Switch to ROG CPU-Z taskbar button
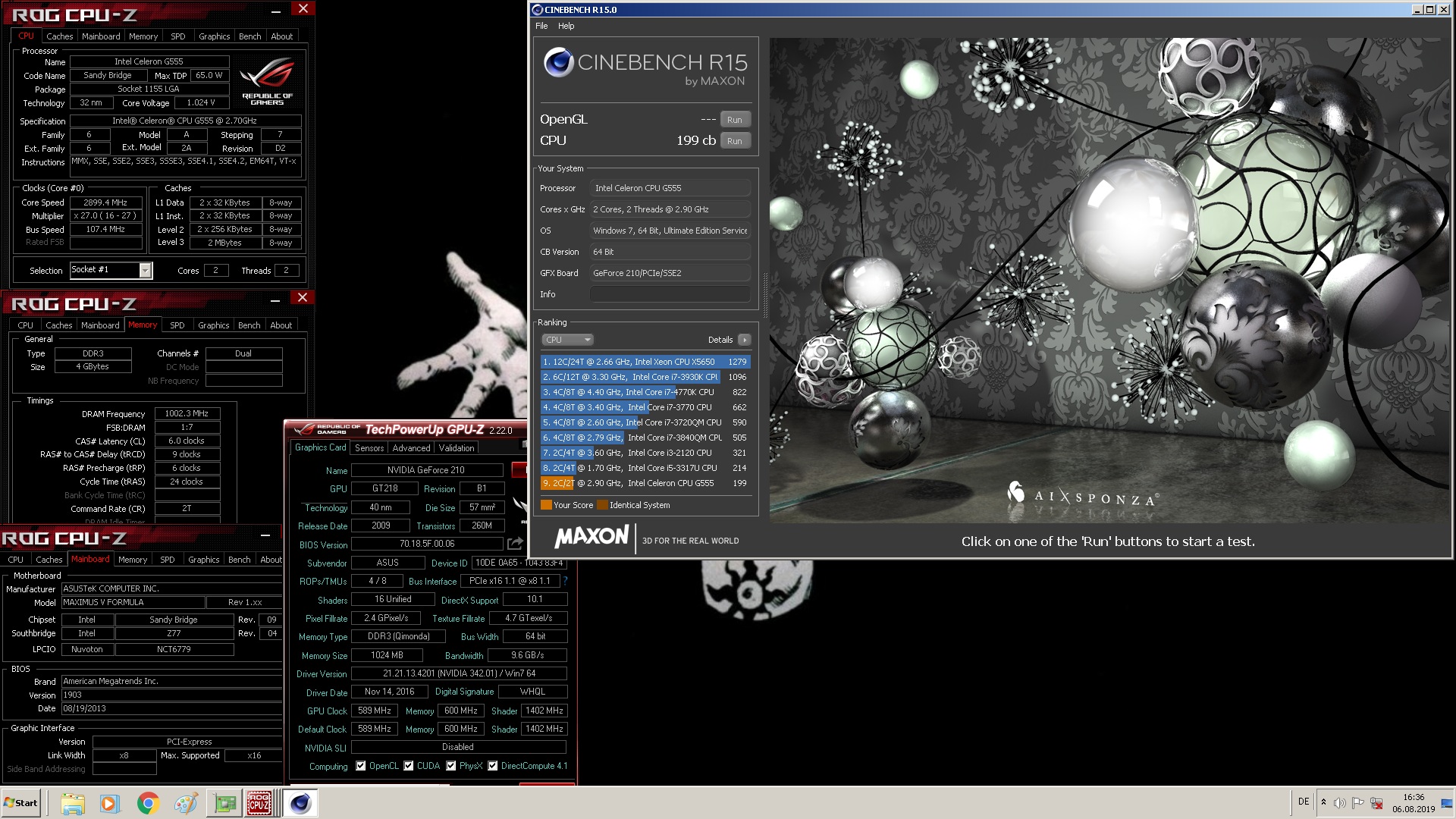This screenshot has height=819, width=1456. coord(259,803)
